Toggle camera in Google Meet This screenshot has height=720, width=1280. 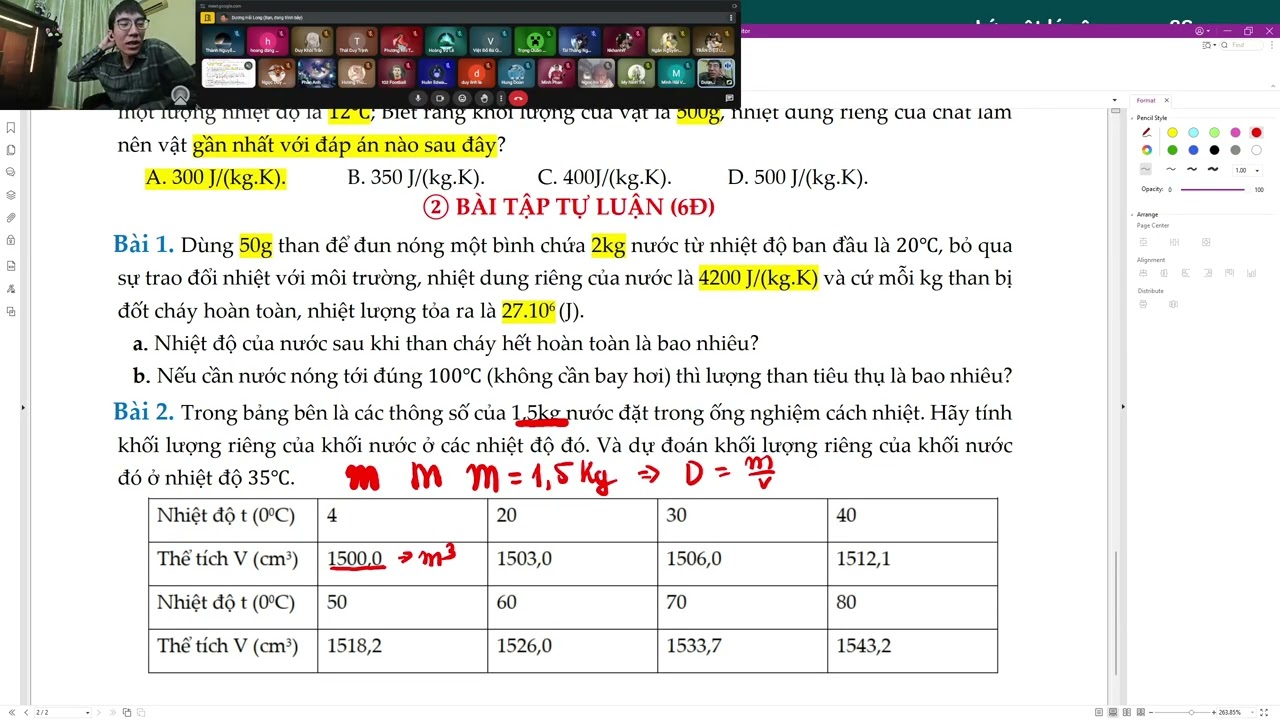click(x=441, y=98)
